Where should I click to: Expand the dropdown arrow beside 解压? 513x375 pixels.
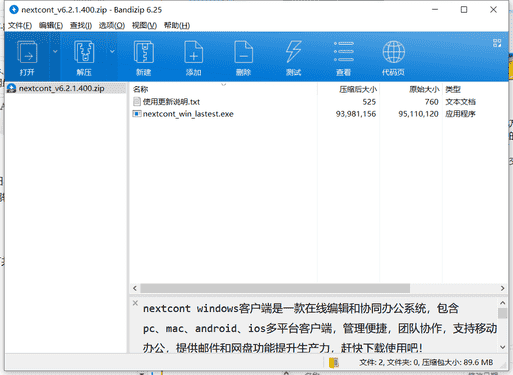(112, 51)
